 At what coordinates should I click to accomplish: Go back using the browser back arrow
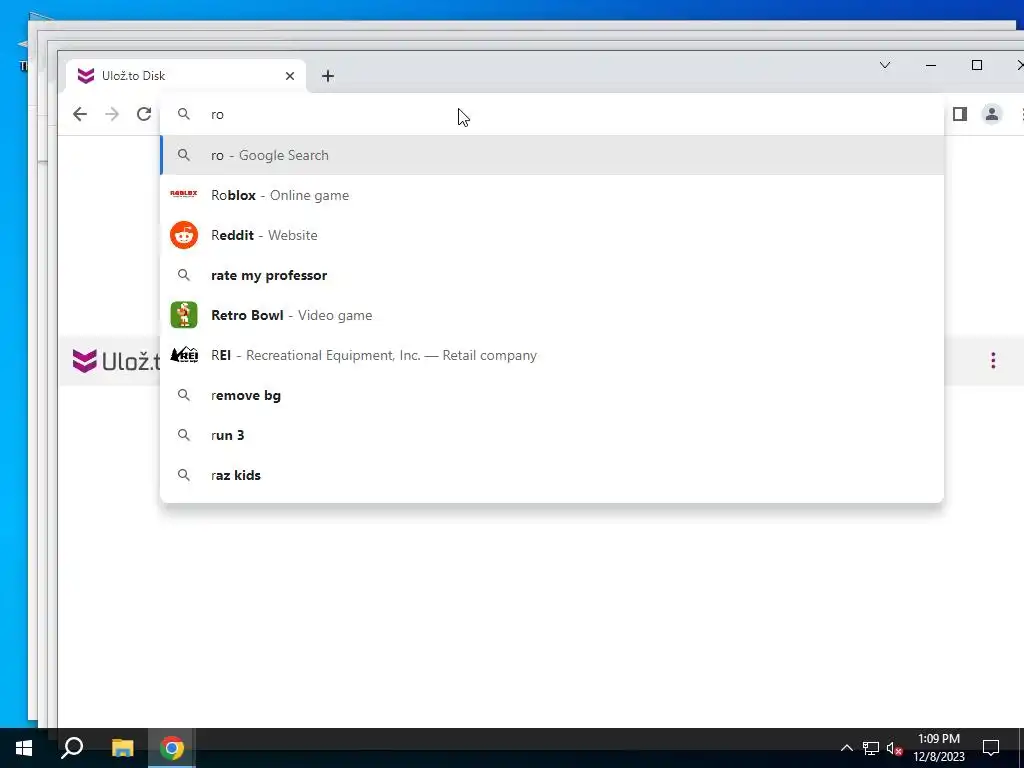click(80, 114)
